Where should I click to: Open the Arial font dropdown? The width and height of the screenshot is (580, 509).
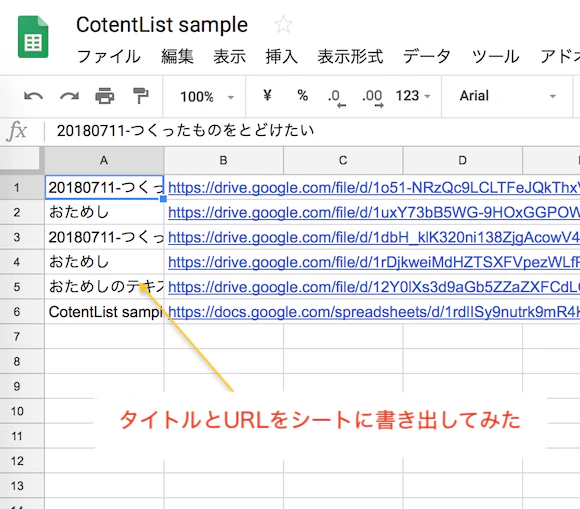point(508,96)
